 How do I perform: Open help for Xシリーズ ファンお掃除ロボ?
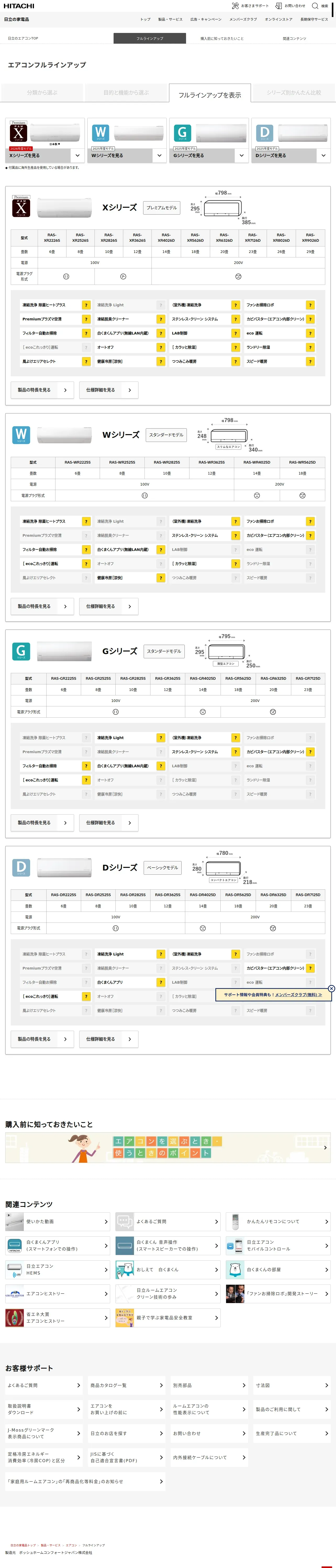point(310,305)
